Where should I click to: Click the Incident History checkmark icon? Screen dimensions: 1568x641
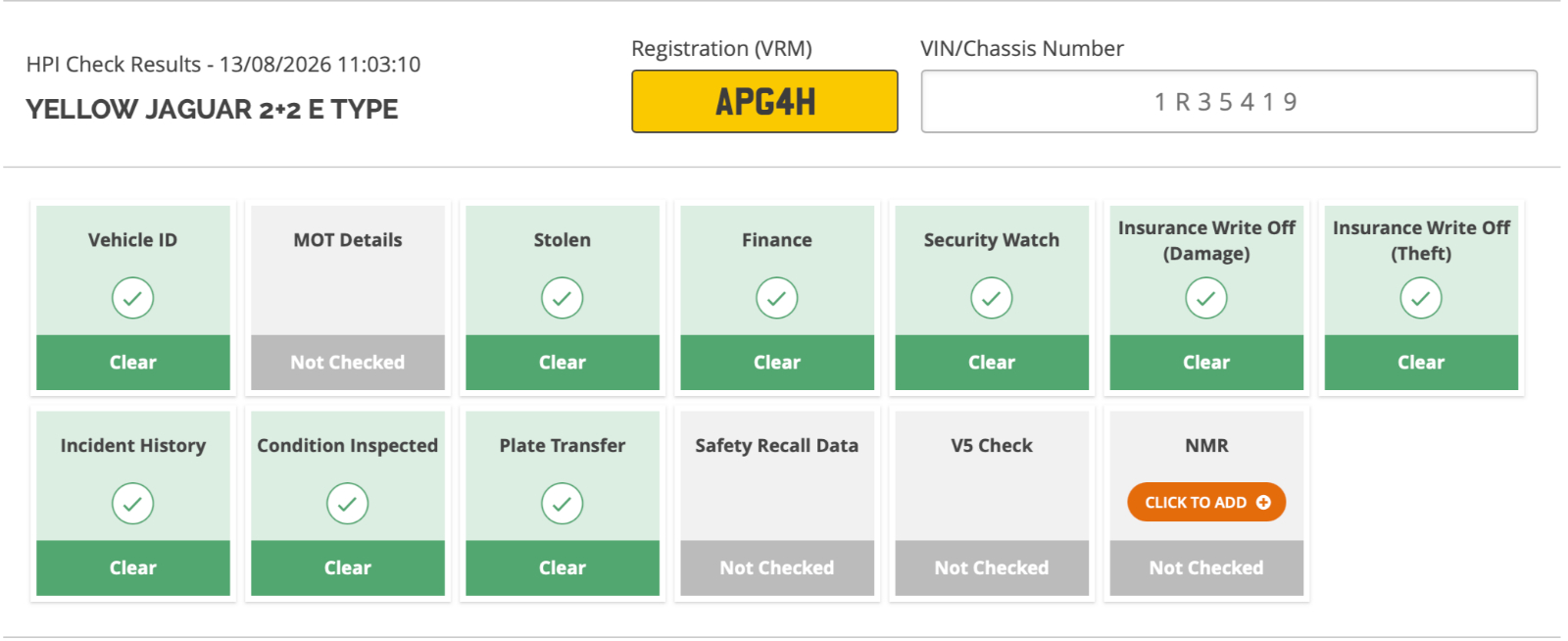(x=132, y=504)
